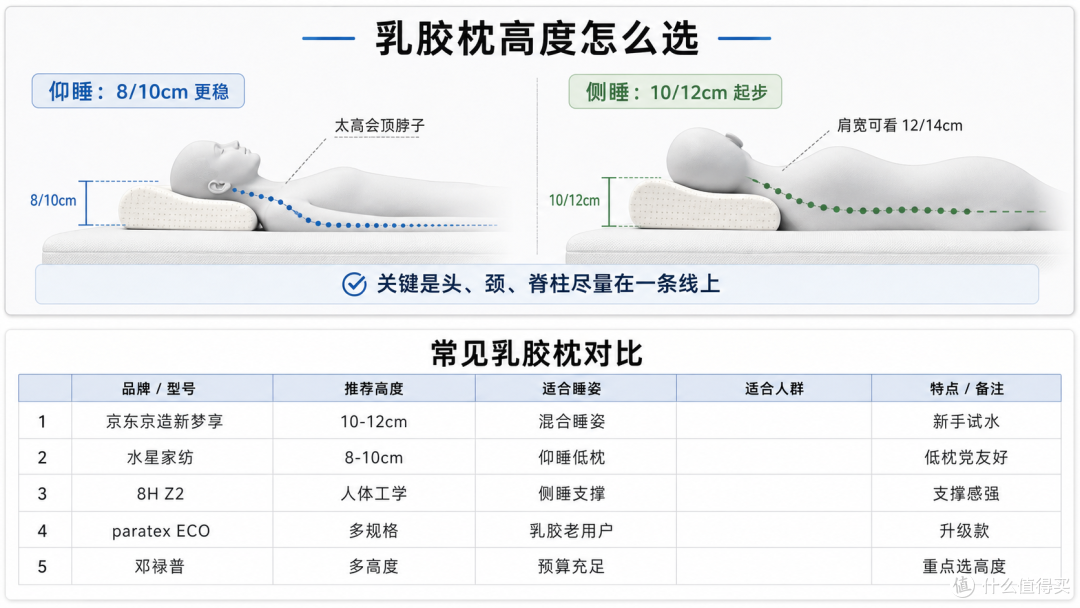Click the title 乳胶枕高度怎么选

click(x=537, y=39)
